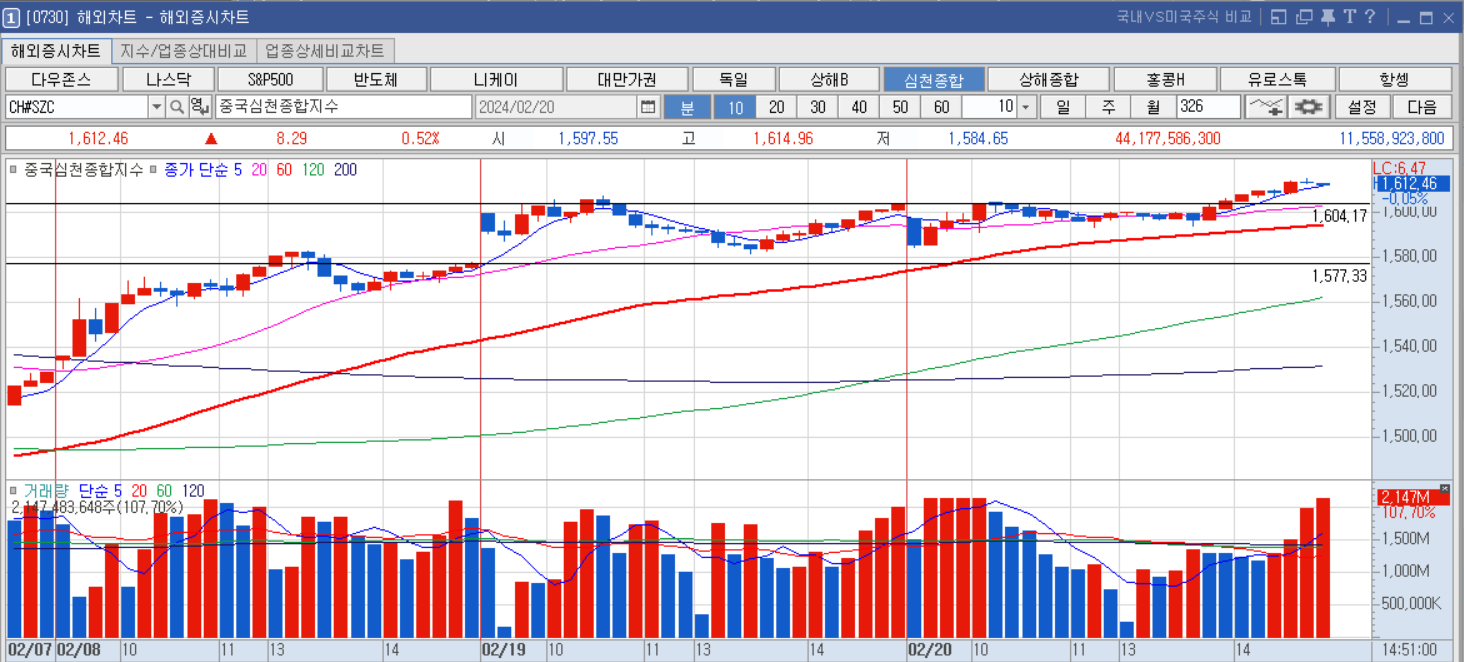Click the current price tag 1,612.46 on axis

click(x=1413, y=184)
